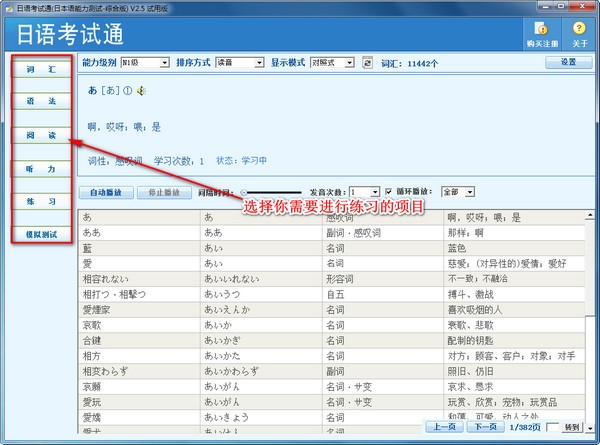Screen dimensions: 600x445
Task: Toggle the 循环播放 checkbox
Action: coord(389,191)
